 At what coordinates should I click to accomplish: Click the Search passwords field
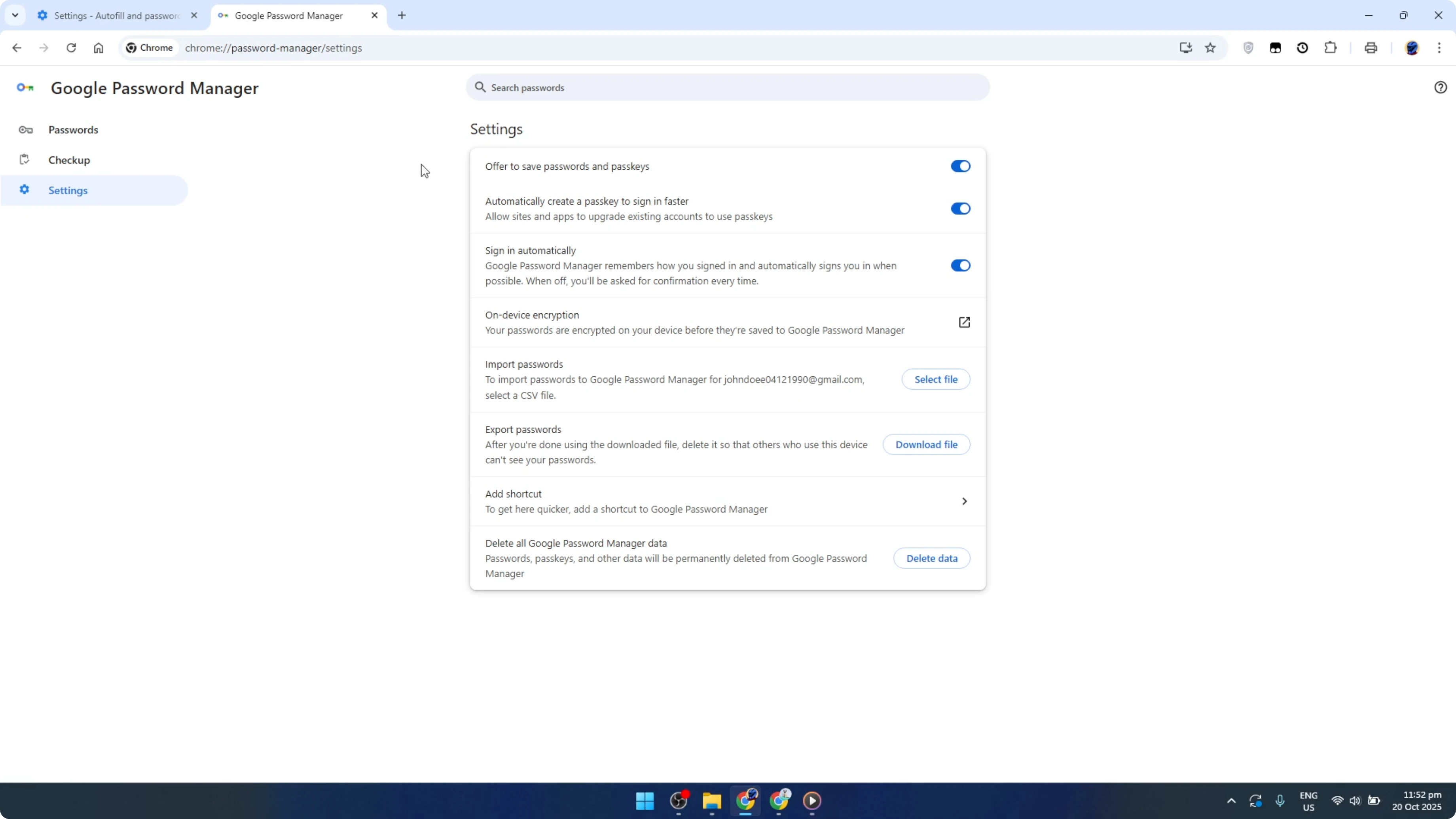click(727, 87)
